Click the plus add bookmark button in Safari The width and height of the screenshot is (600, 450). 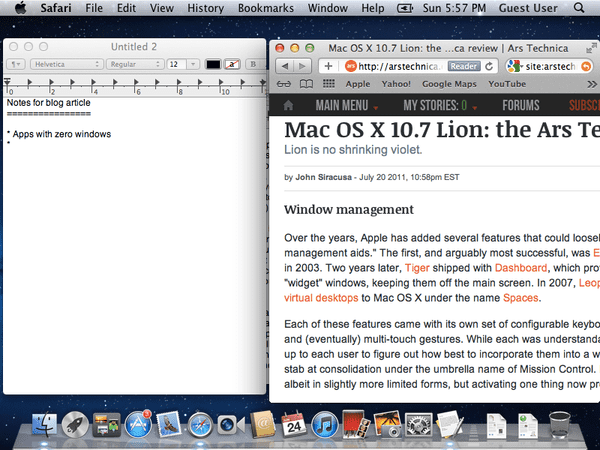(328, 66)
